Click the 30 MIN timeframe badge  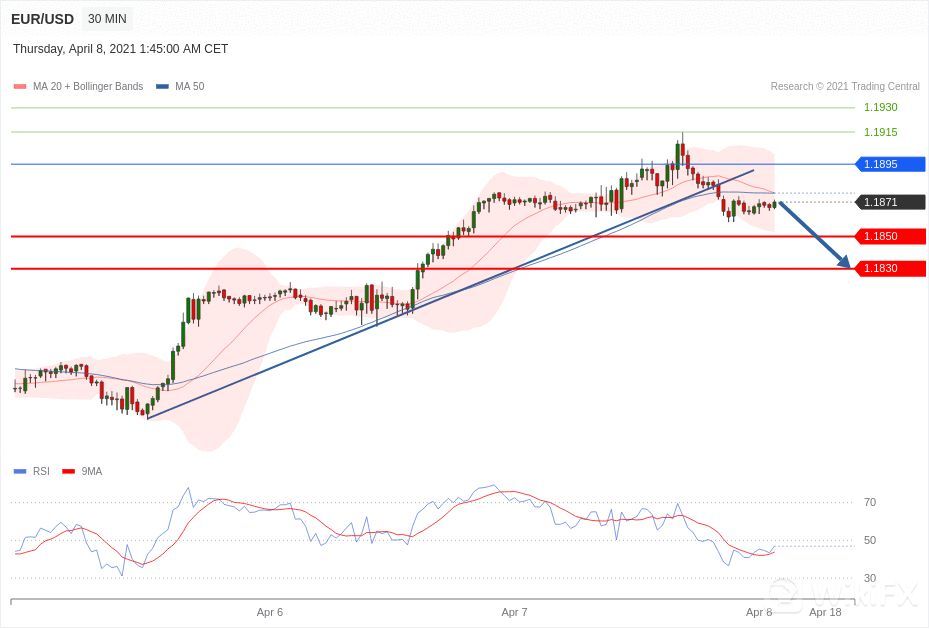coord(106,19)
